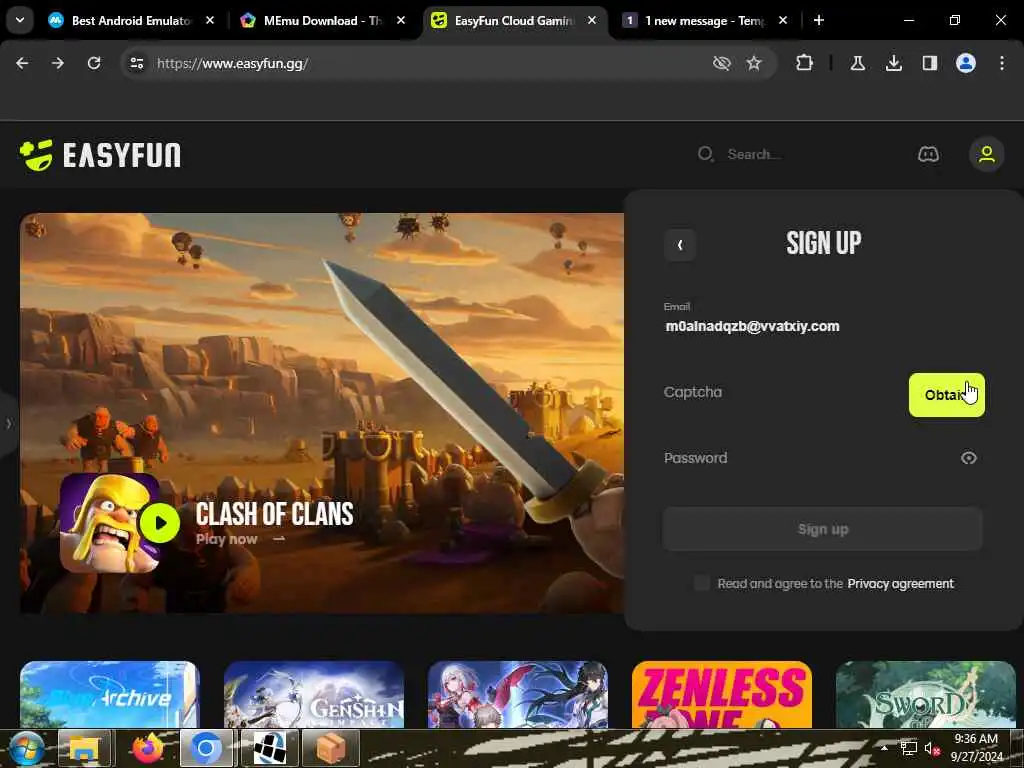Go back with the sign up back arrow
This screenshot has height=768, width=1024.
[680, 245]
